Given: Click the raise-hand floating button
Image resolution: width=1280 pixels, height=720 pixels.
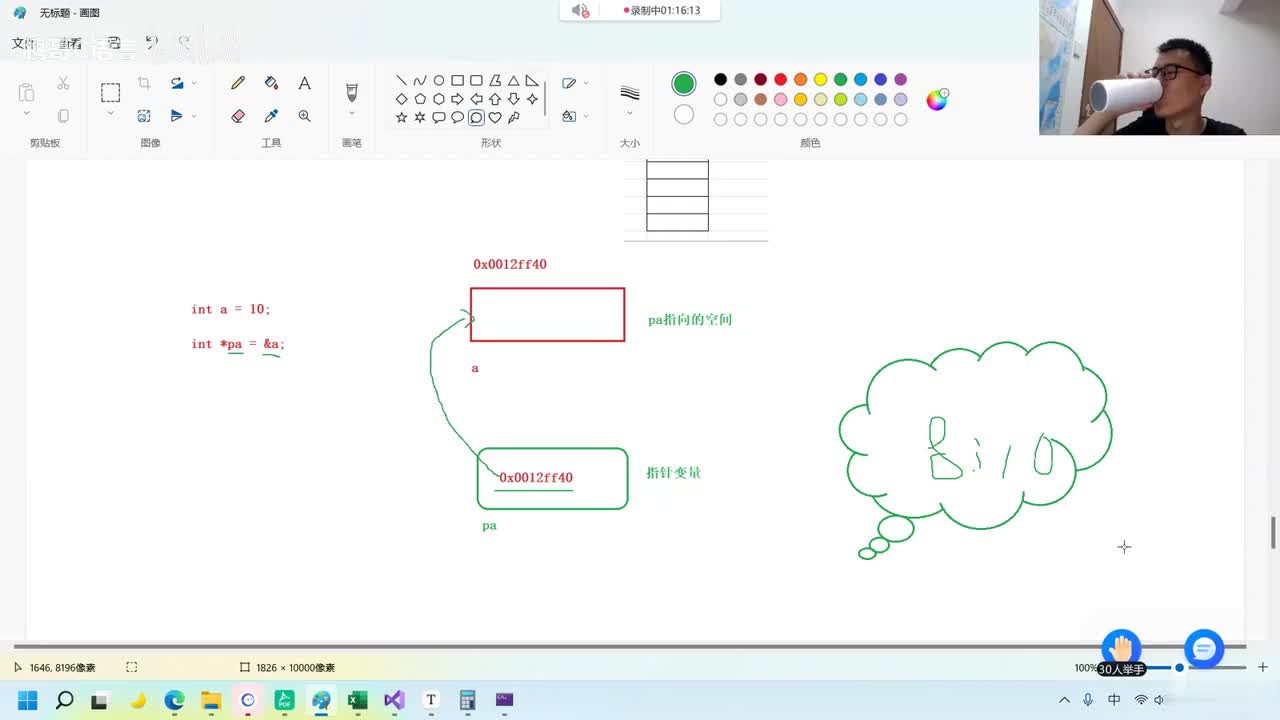Looking at the screenshot, I should [x=1121, y=648].
